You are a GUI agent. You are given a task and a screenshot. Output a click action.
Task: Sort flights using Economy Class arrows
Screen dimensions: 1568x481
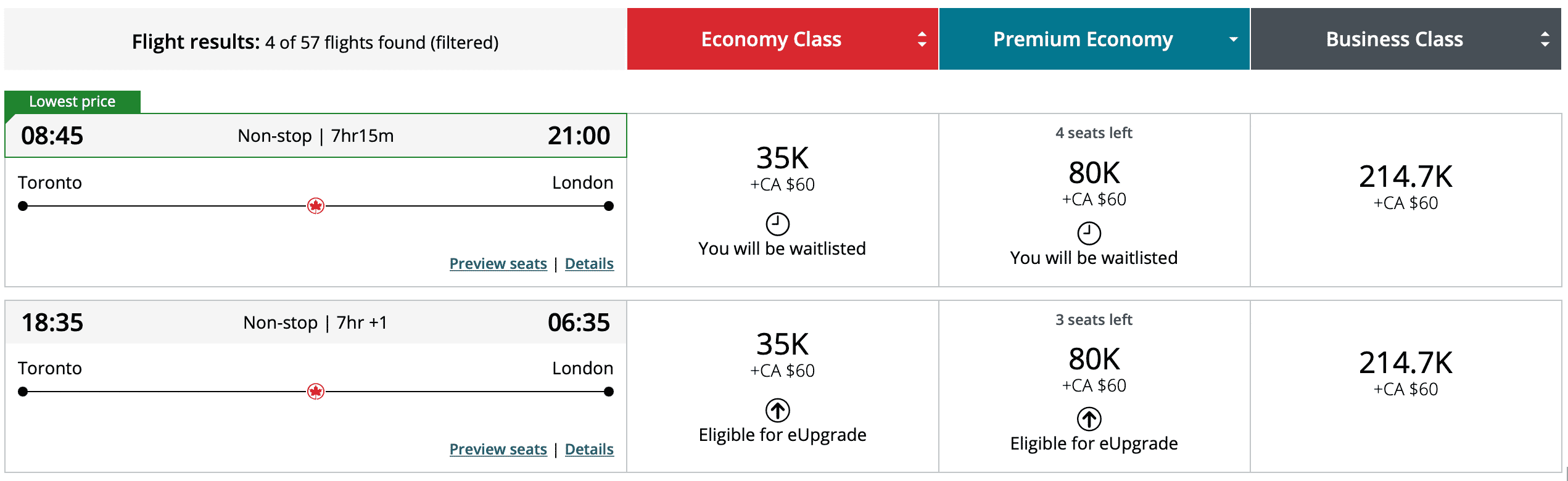(x=922, y=39)
